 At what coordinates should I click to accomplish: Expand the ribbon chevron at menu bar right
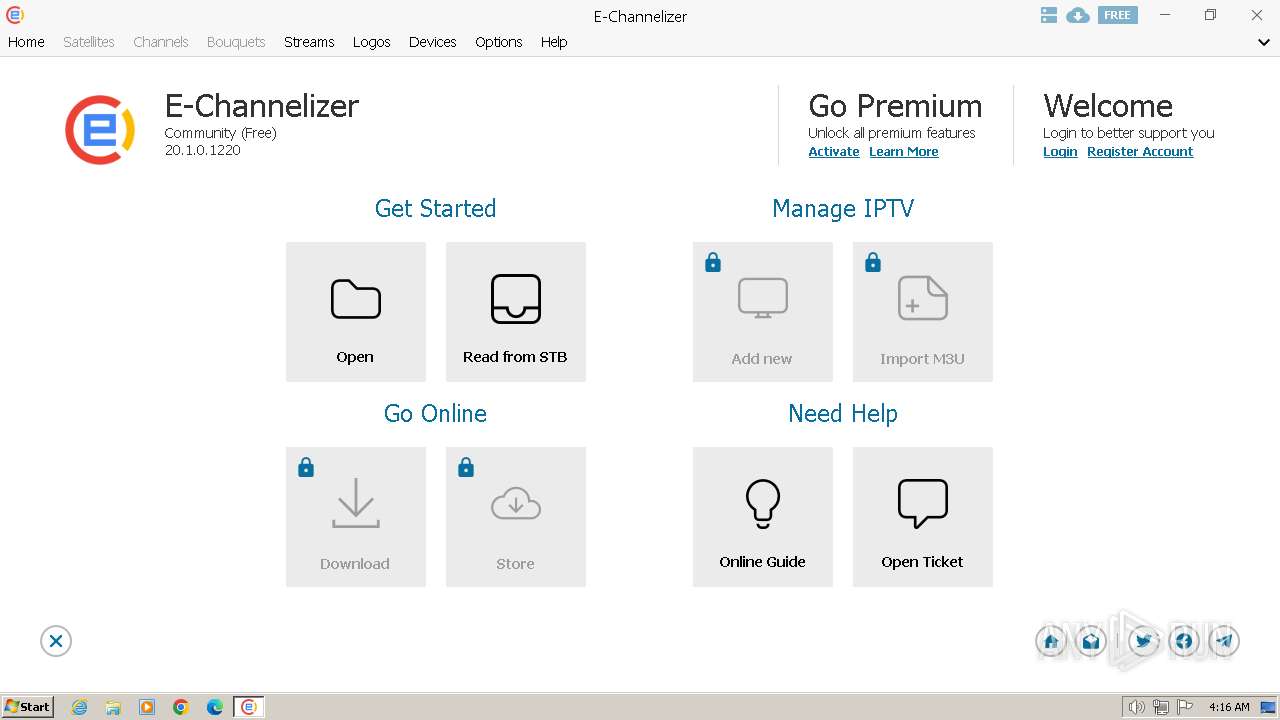point(1264,42)
